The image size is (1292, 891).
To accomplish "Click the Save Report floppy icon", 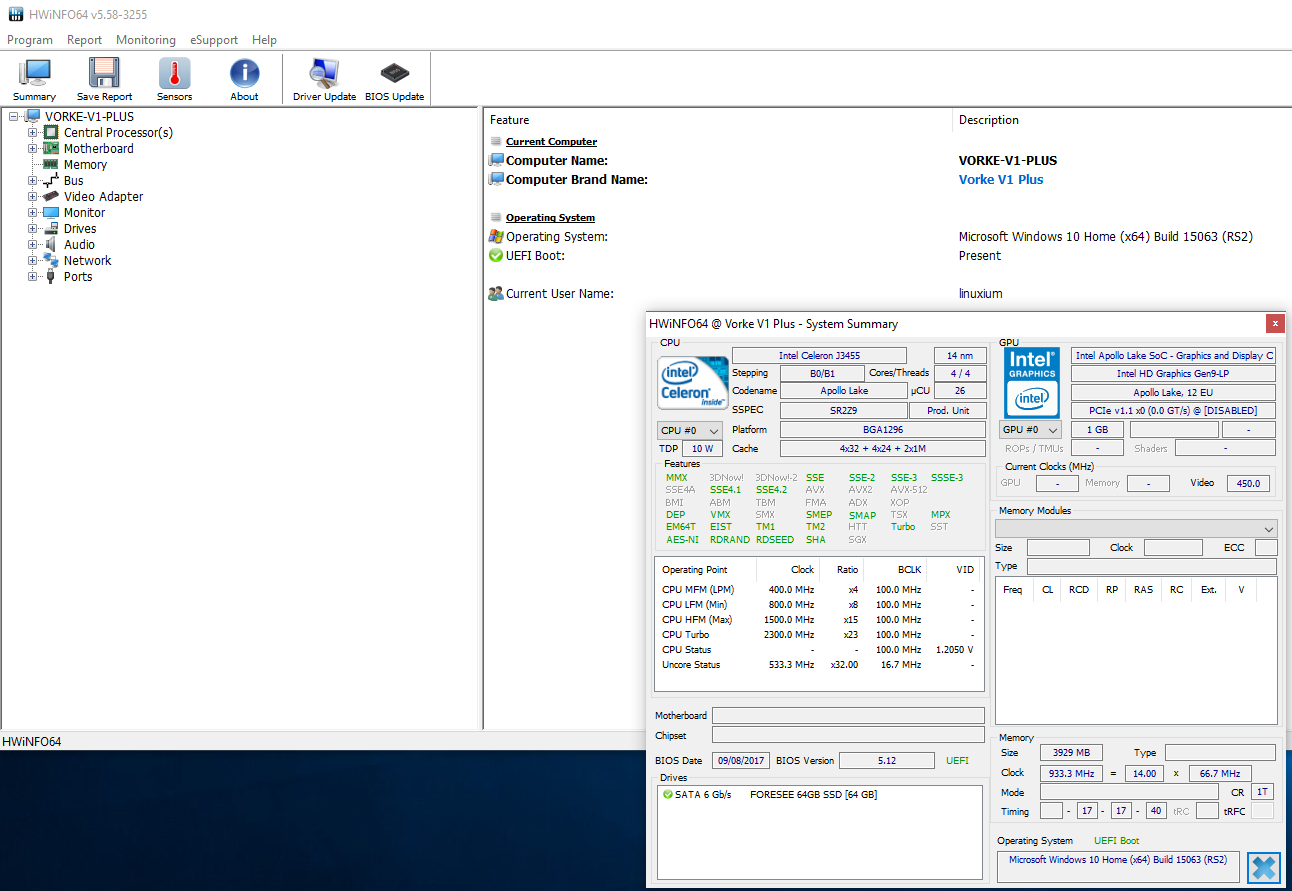I will [x=104, y=74].
